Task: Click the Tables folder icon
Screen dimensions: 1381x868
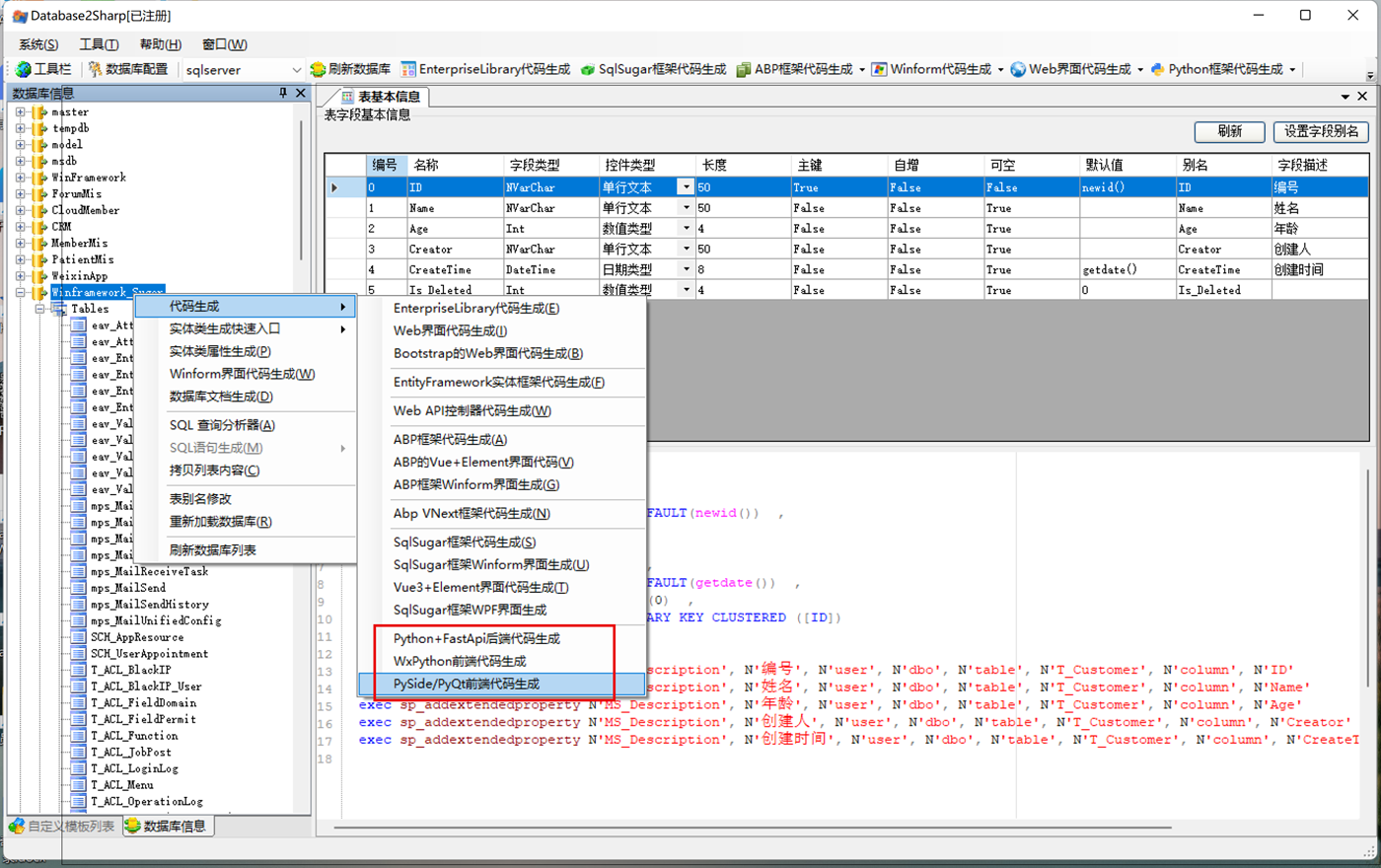Action: tap(59, 309)
